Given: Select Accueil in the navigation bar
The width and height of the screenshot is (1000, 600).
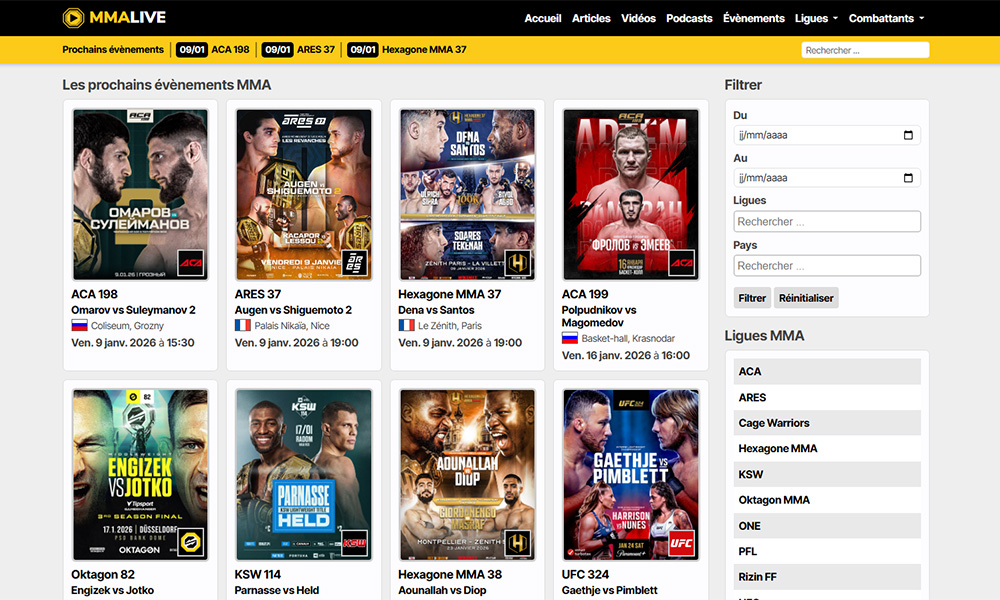Looking at the screenshot, I should pos(542,18).
